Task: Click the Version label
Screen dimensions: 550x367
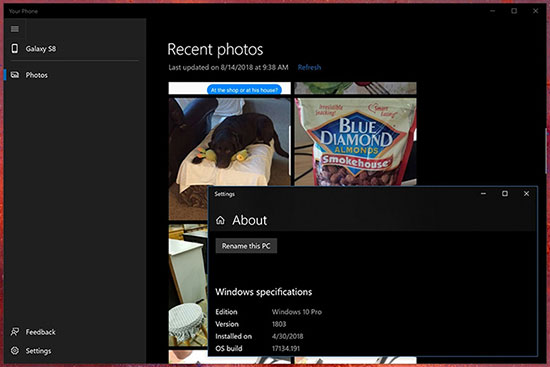Action: click(x=227, y=324)
